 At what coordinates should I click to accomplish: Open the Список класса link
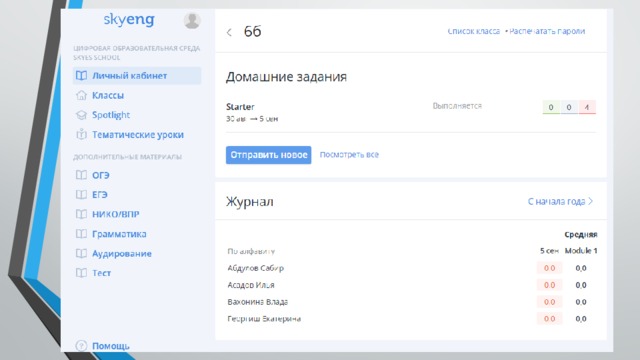(x=473, y=31)
